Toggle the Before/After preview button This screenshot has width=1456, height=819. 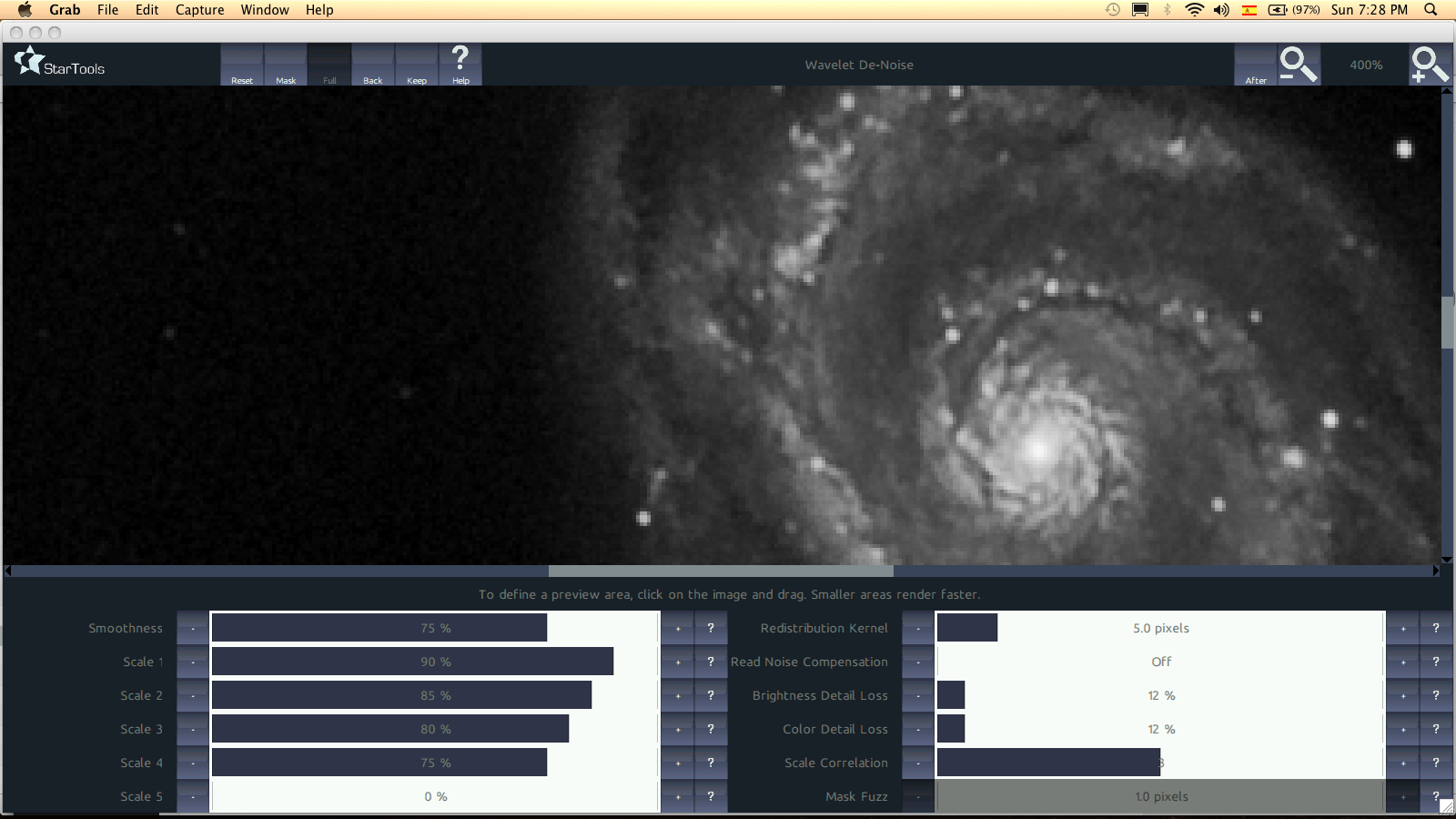(x=1256, y=66)
